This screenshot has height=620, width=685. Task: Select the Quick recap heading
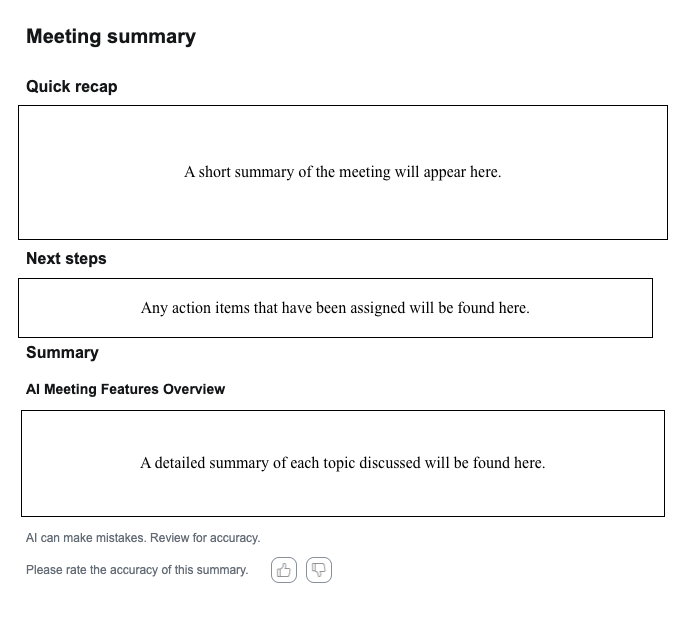pos(72,87)
